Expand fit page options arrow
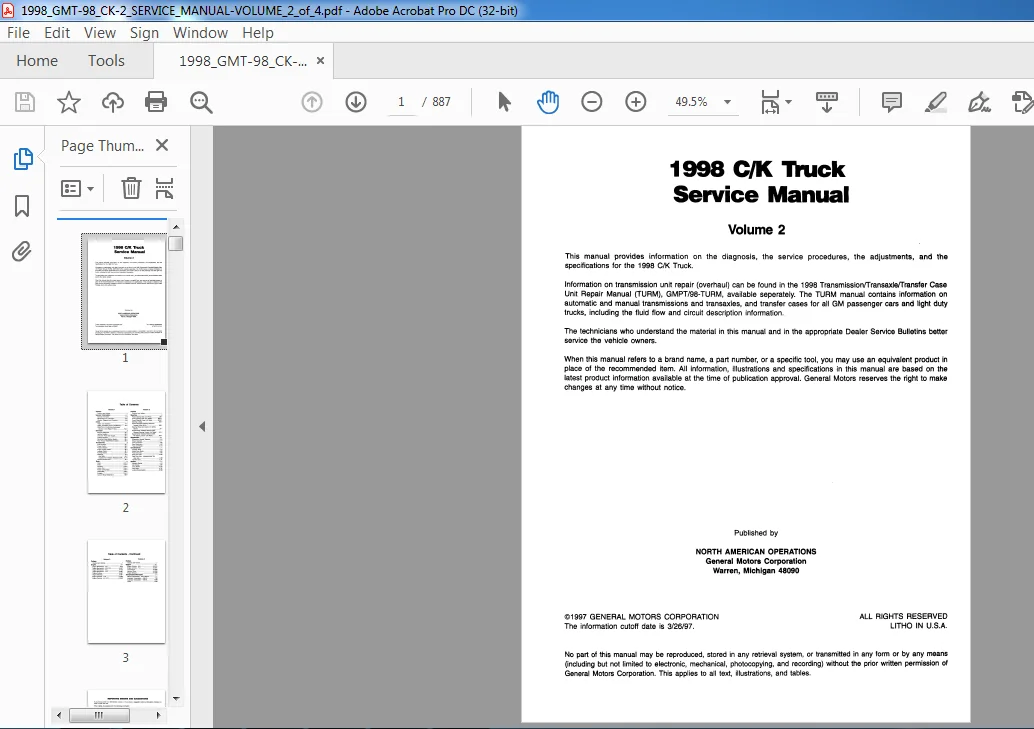Viewport: 1034px width, 729px height. tap(788, 102)
